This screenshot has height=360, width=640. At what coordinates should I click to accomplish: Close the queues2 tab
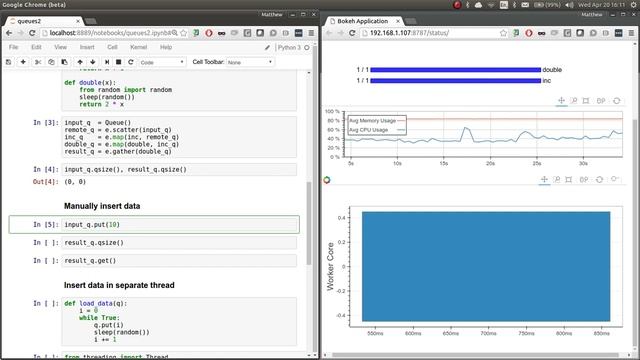tap(78, 21)
